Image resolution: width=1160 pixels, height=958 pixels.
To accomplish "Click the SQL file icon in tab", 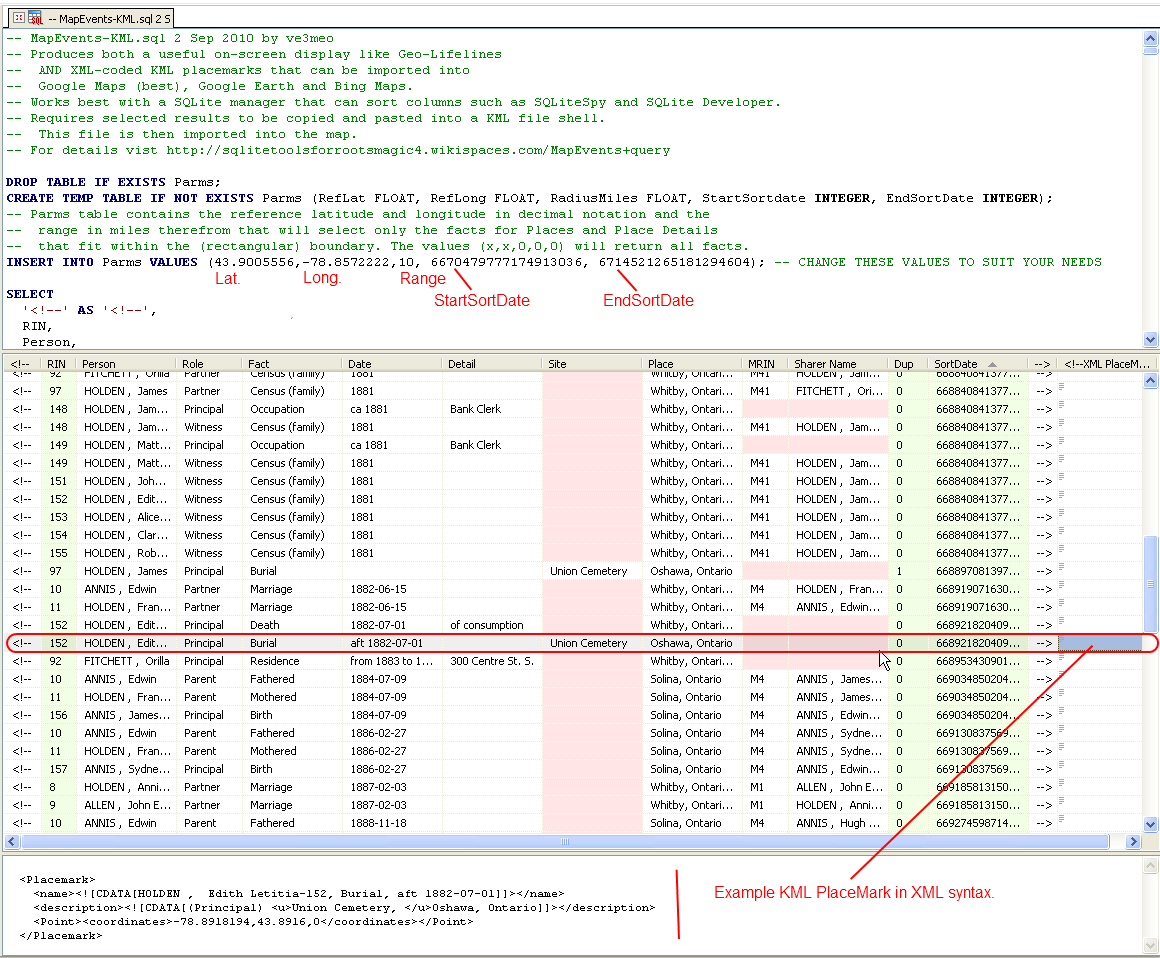I will [x=35, y=18].
